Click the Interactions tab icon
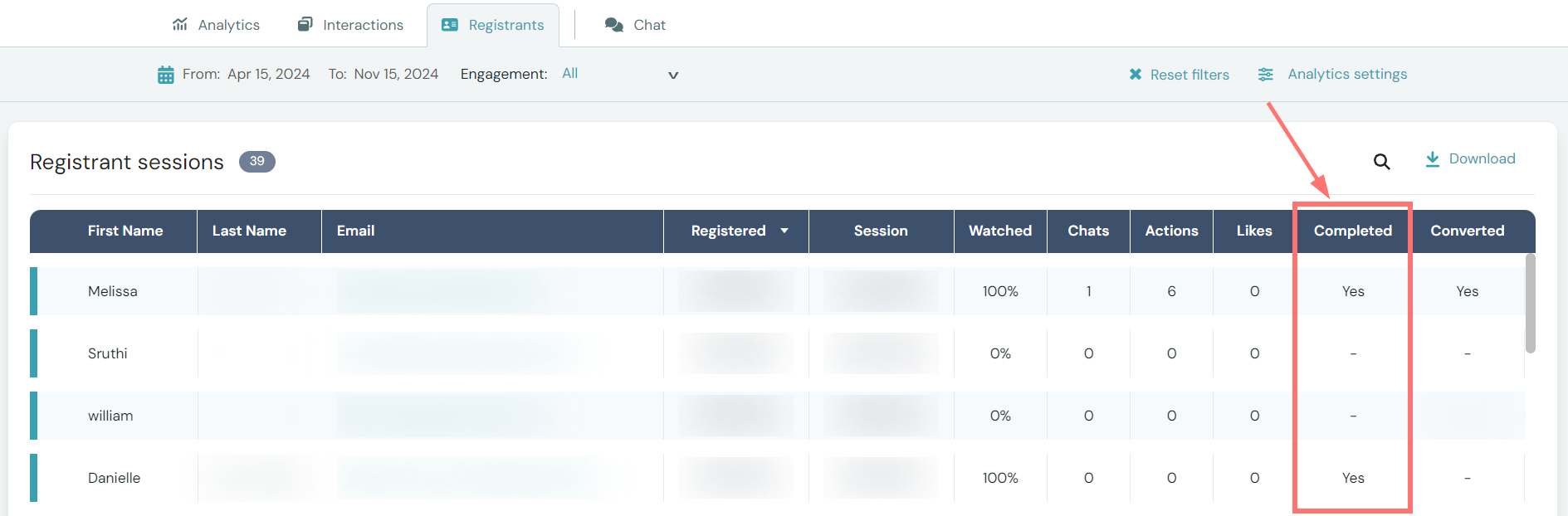1568x516 pixels. click(x=305, y=24)
